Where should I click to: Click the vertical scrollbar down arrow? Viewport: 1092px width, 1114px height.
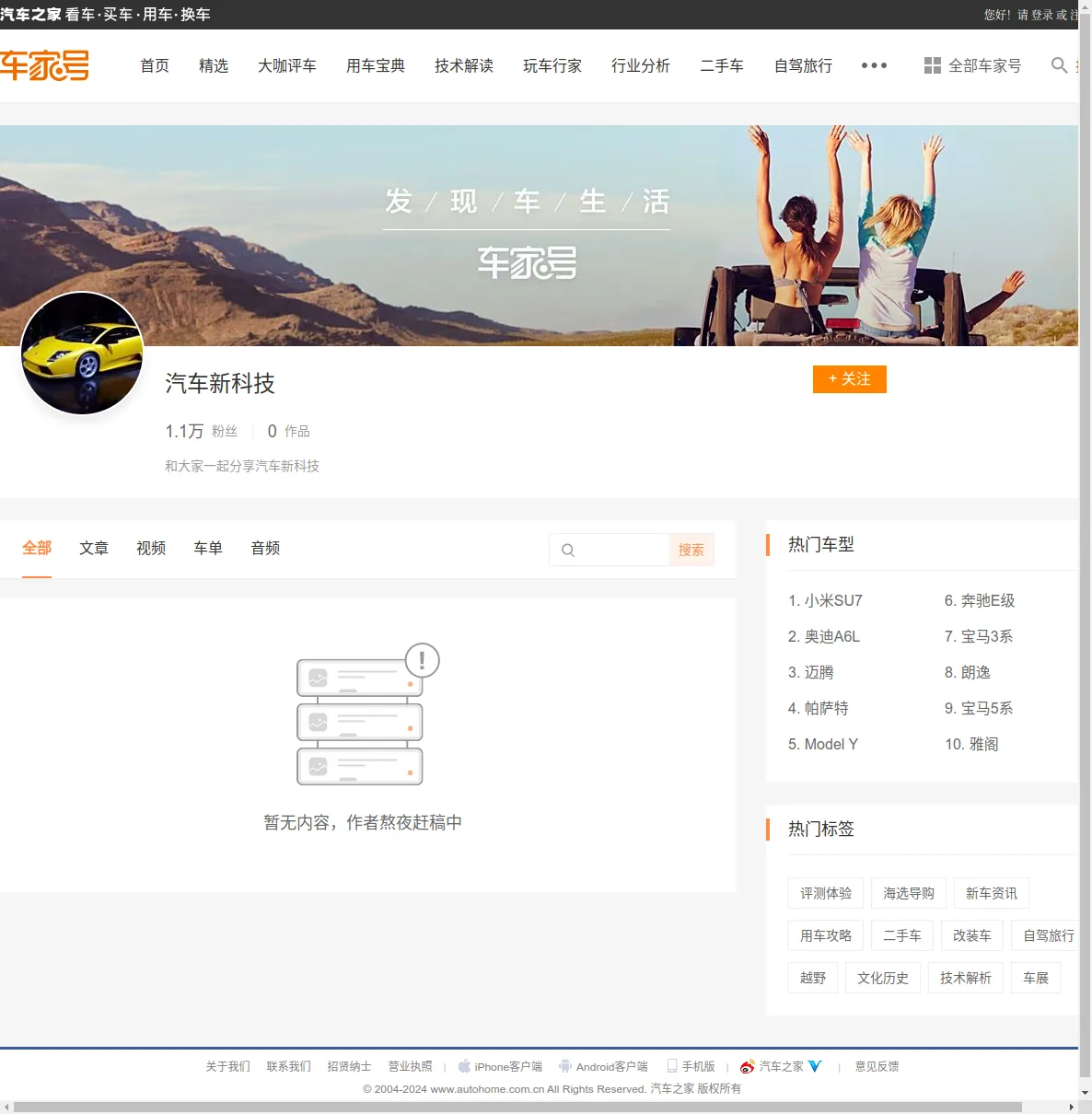point(1085,1093)
